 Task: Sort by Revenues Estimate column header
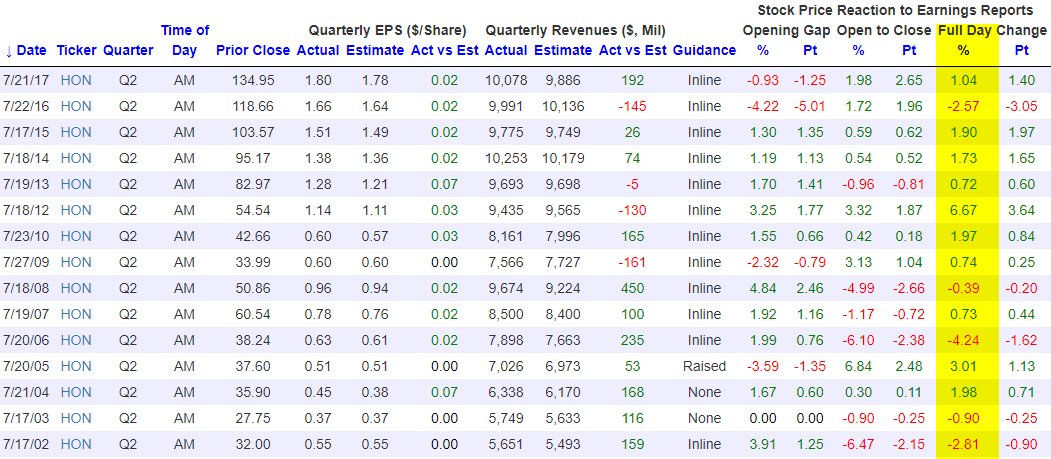pos(563,50)
